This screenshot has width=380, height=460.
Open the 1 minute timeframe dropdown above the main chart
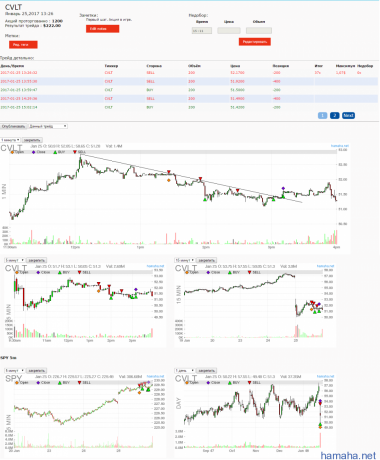[x=11, y=140]
